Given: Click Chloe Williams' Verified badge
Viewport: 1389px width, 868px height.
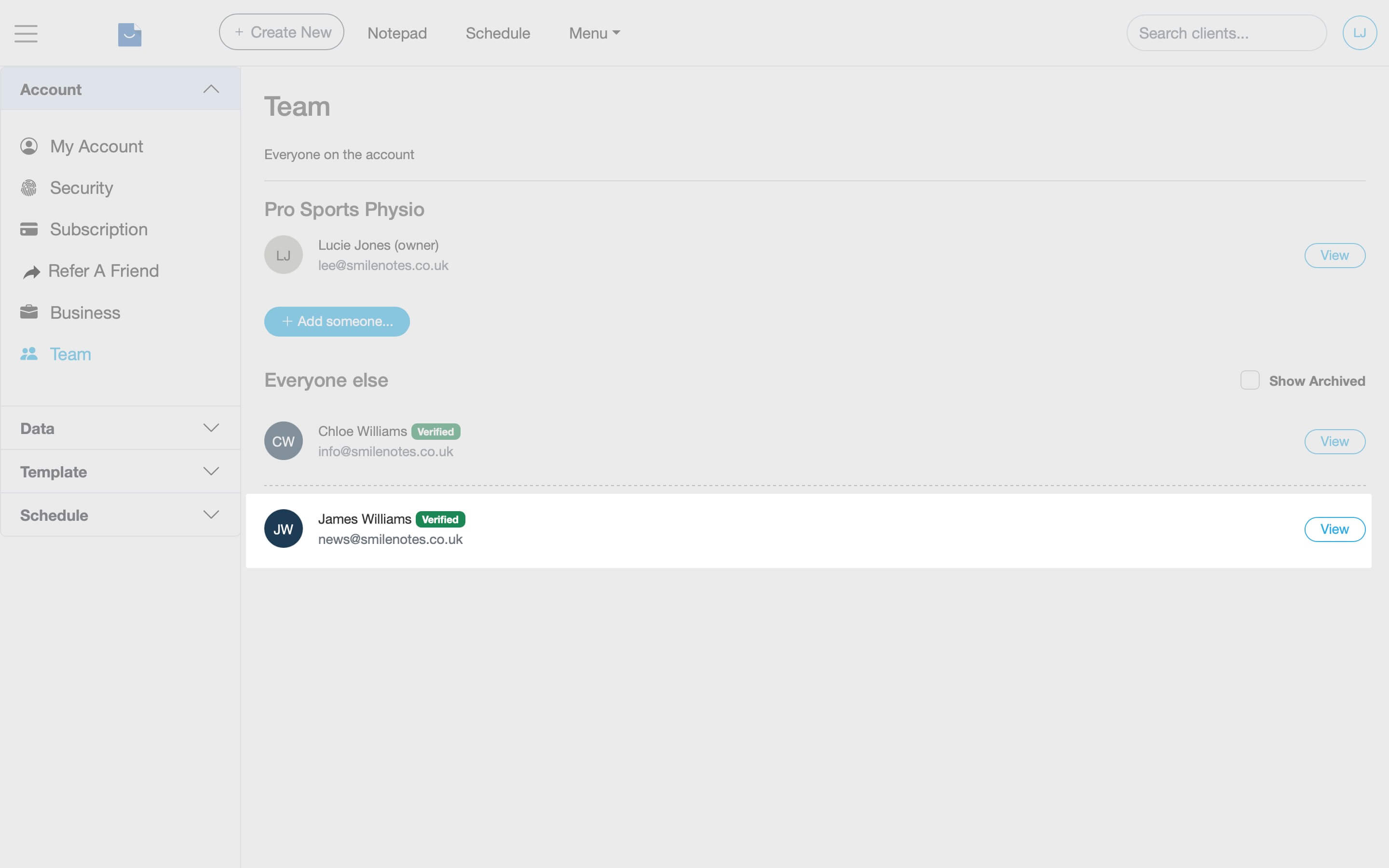Looking at the screenshot, I should (436, 431).
